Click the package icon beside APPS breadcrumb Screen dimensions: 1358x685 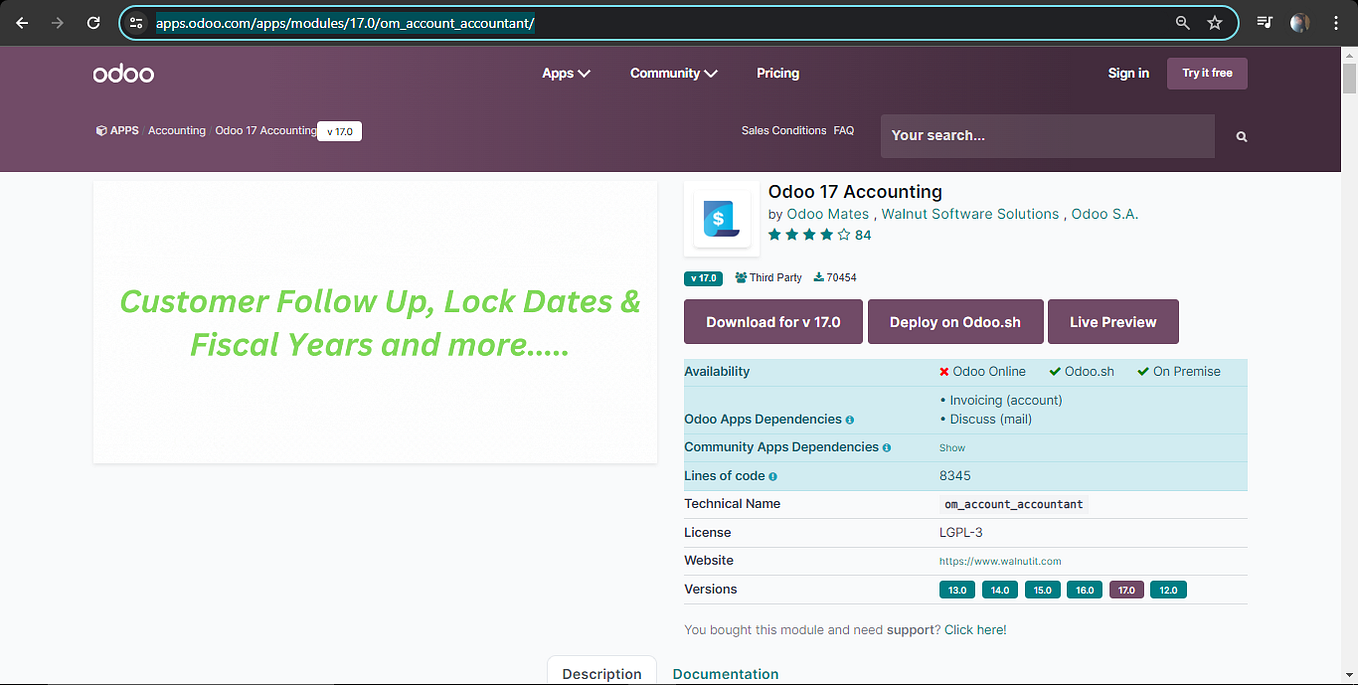100,130
